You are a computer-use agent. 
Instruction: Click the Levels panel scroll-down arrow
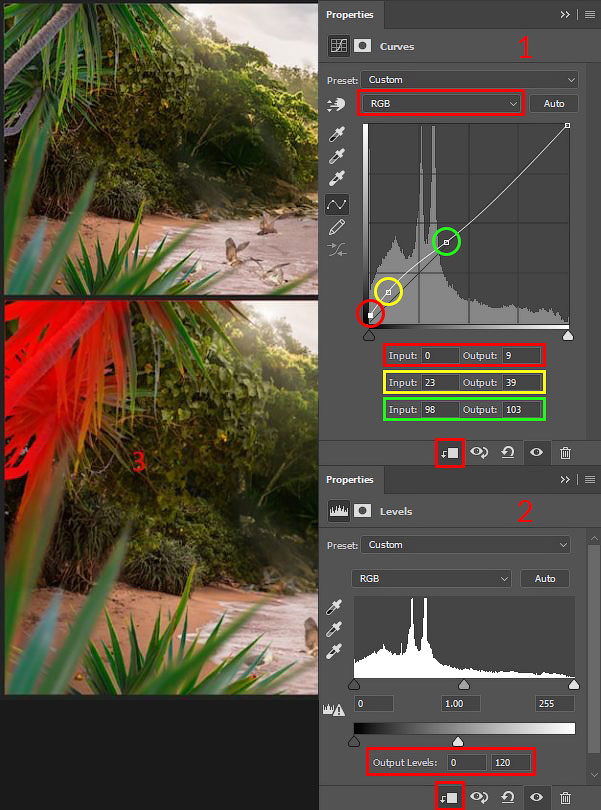[x=594, y=775]
